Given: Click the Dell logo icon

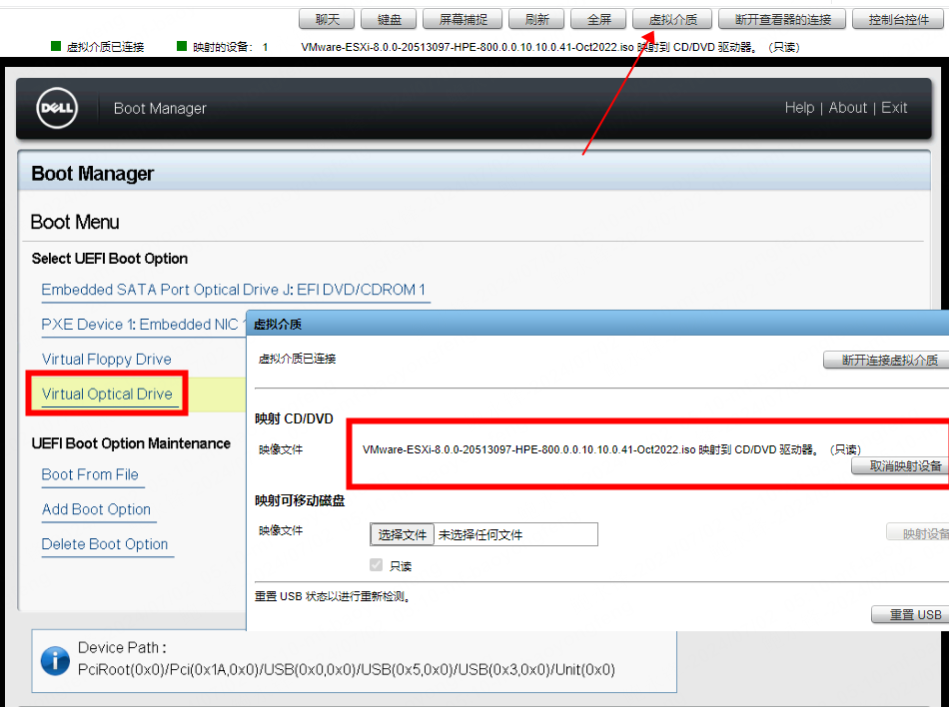Looking at the screenshot, I should pos(57,108).
